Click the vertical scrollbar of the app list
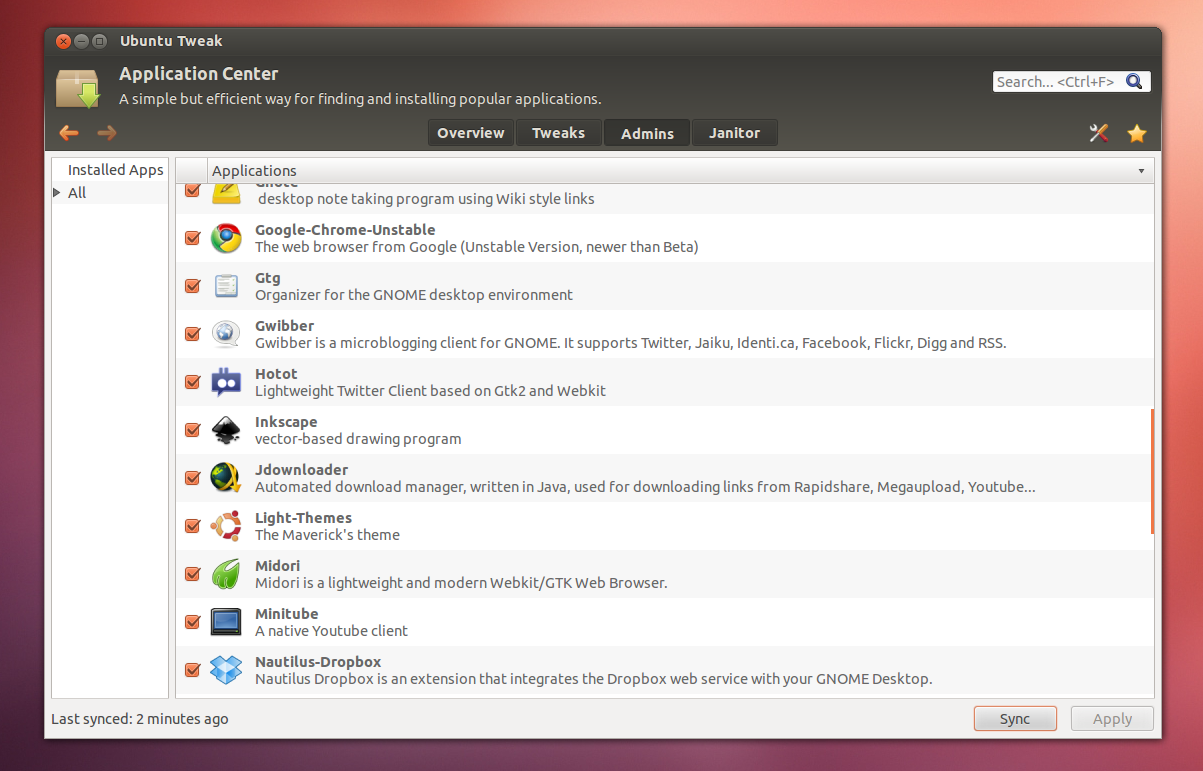This screenshot has height=771, width=1203. [1152, 470]
